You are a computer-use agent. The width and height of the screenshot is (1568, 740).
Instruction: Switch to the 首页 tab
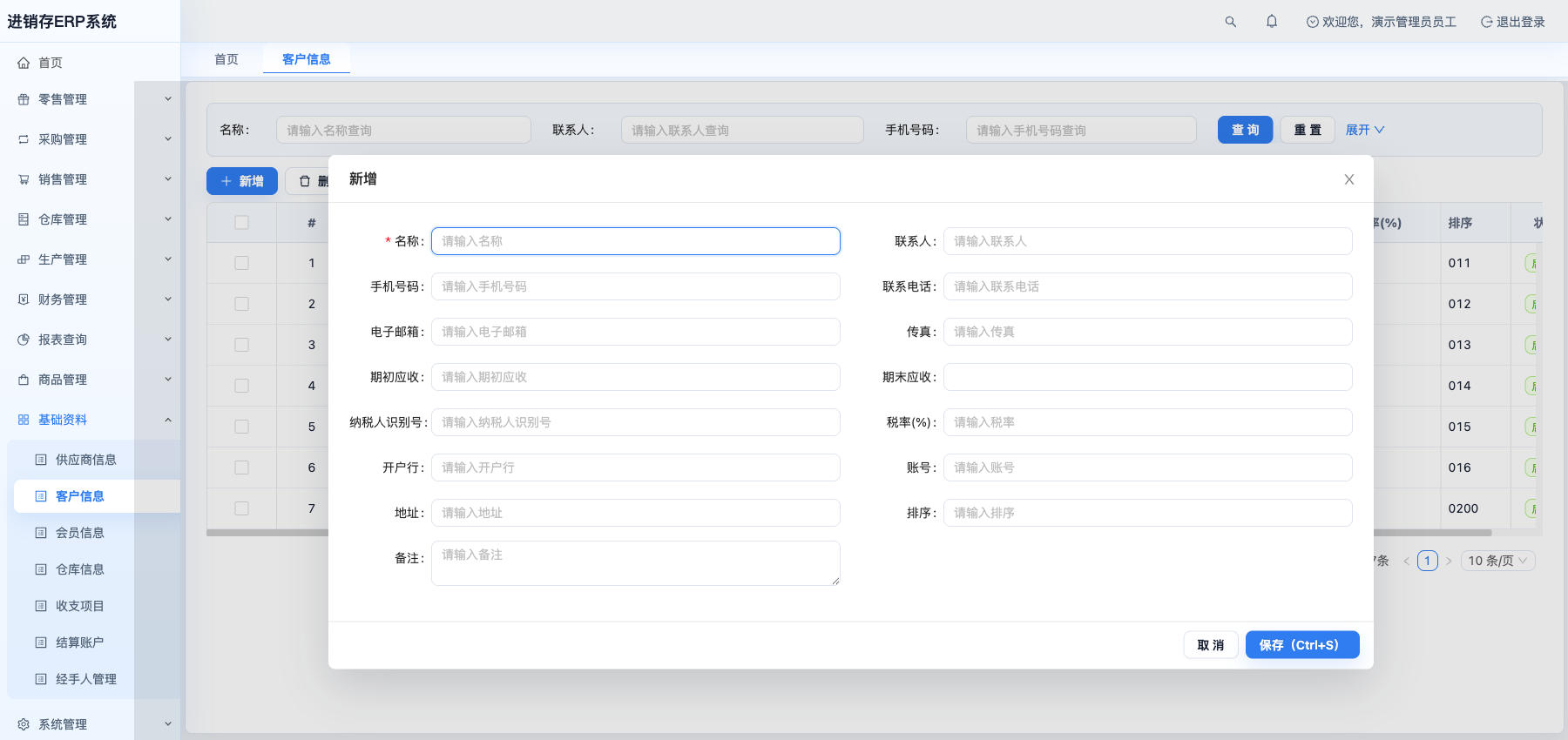point(226,59)
